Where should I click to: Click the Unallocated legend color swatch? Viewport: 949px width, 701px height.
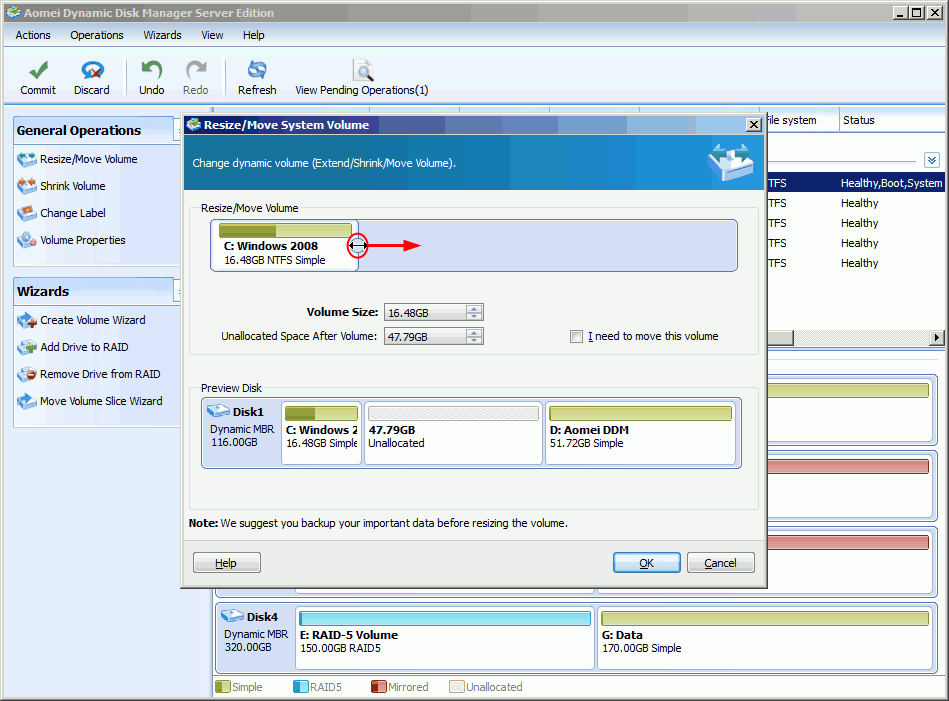point(457,686)
